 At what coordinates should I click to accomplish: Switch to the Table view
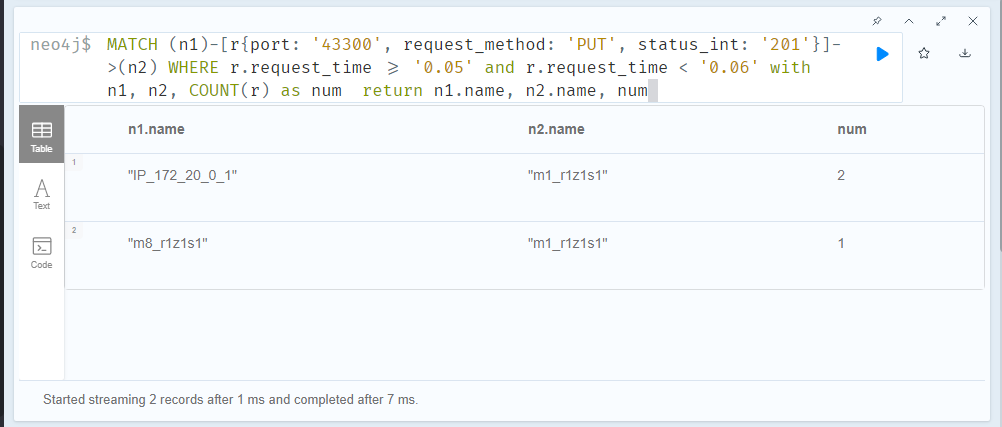(42, 135)
